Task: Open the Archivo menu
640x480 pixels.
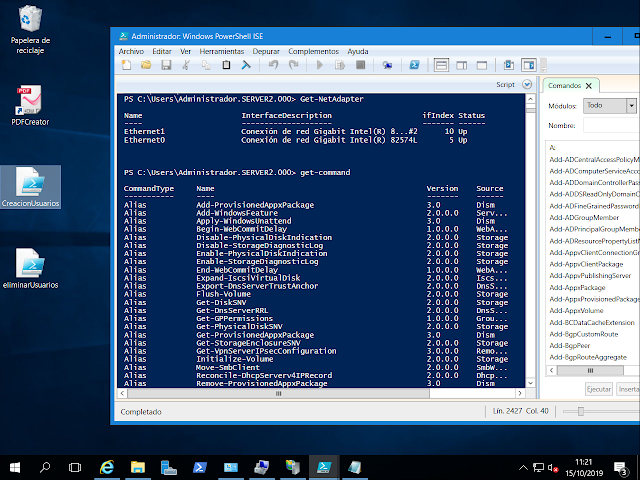Action: [x=131, y=51]
